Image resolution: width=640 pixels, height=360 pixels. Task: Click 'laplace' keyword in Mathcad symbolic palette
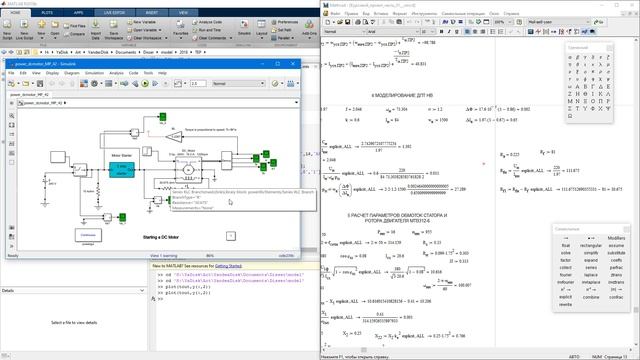[x=591, y=275]
